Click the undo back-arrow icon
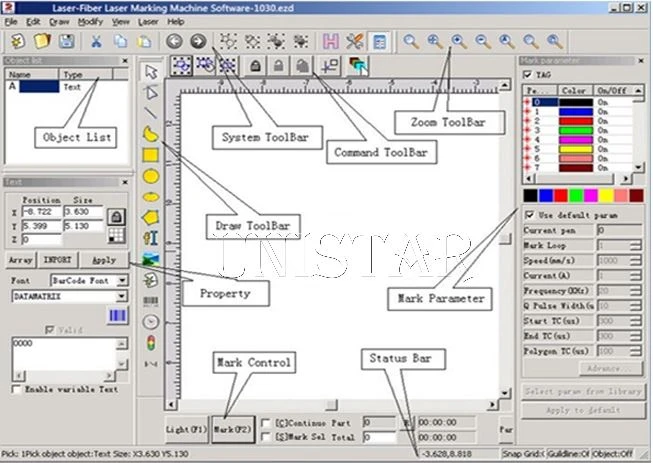The width and height of the screenshot is (653, 463). click(174, 41)
